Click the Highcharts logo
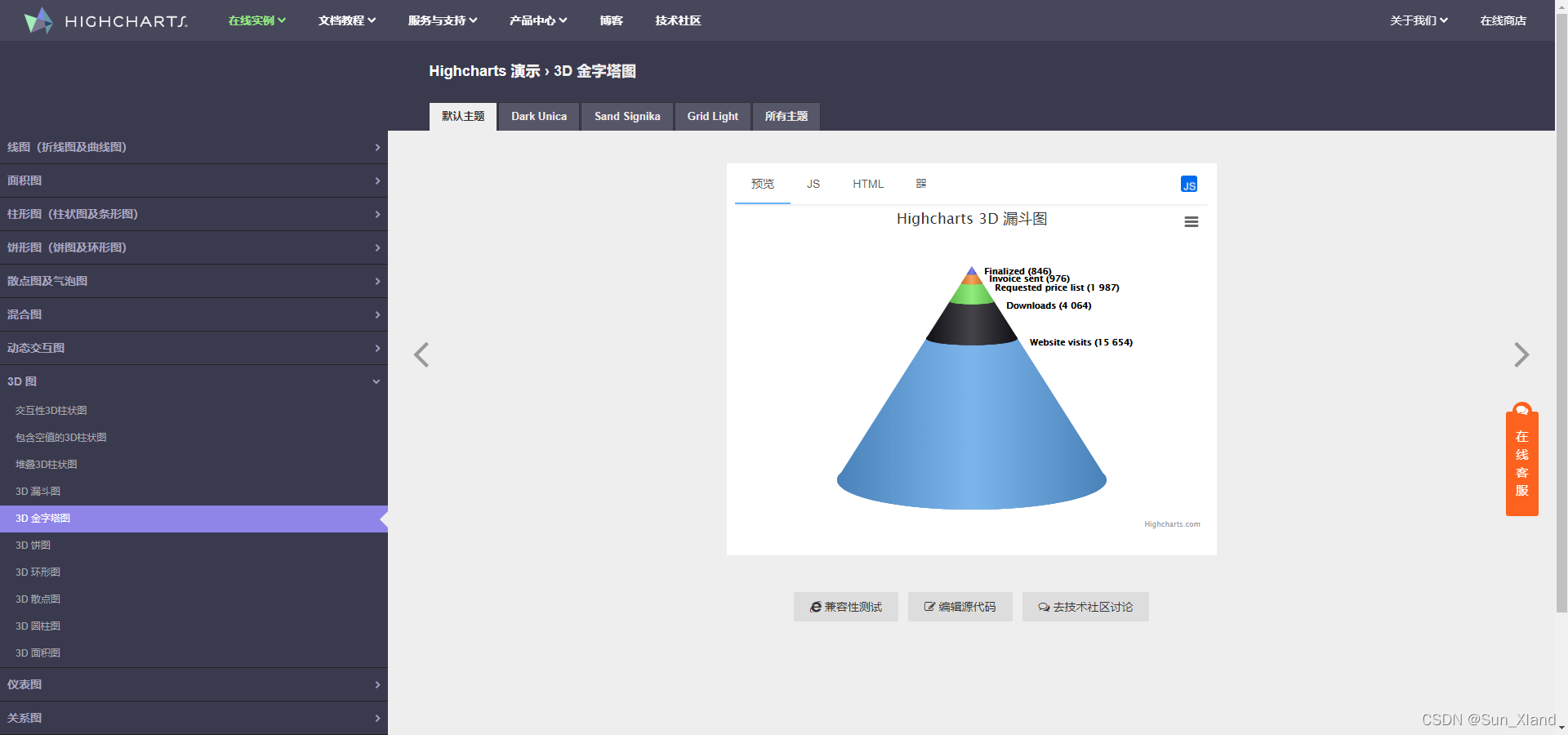The image size is (1568, 735). click(105, 20)
